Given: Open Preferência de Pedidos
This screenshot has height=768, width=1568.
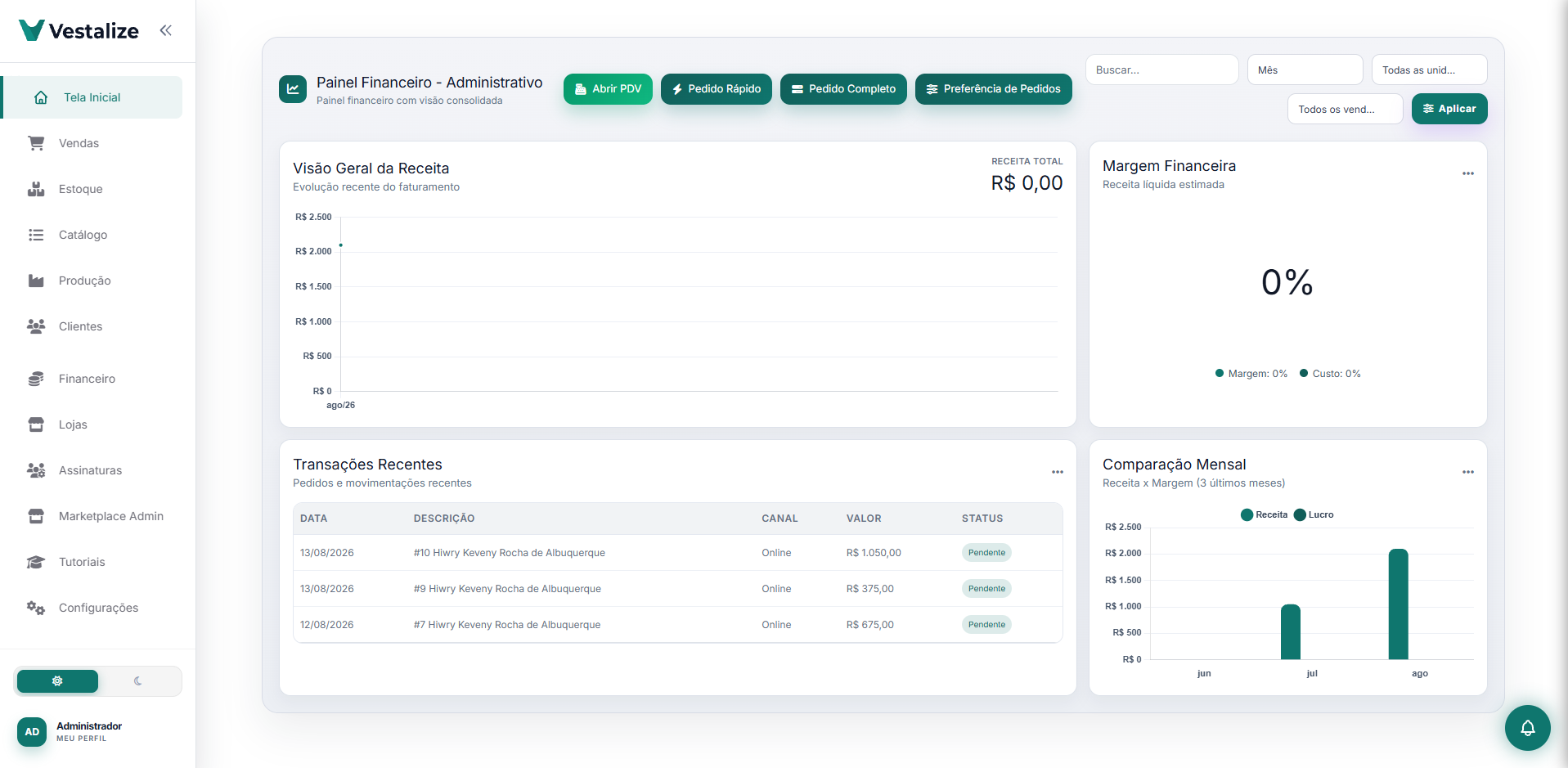Looking at the screenshot, I should point(994,89).
